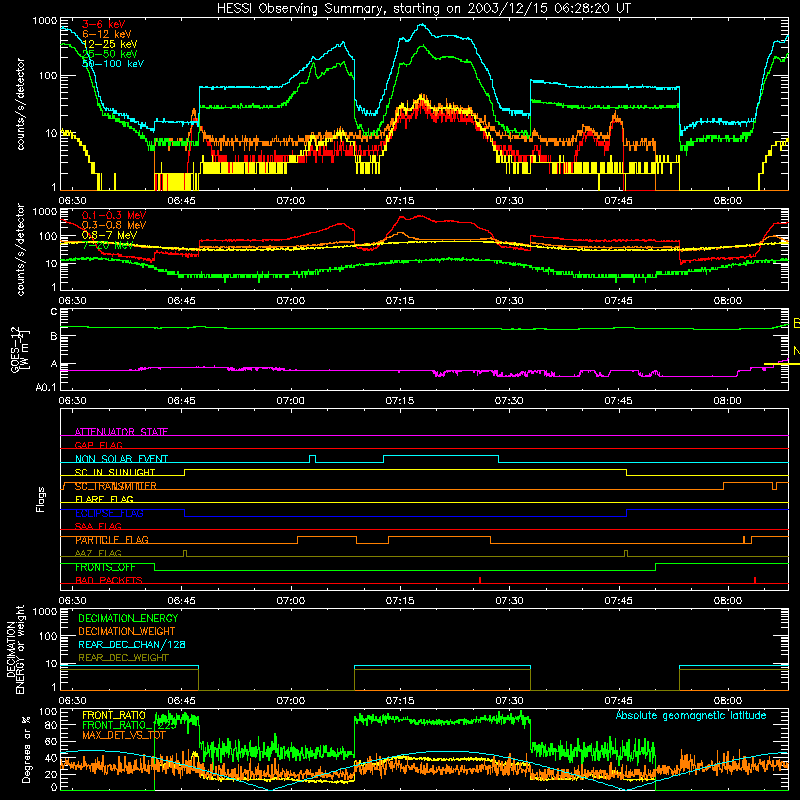Click the BAD_PACKETS red tick near 07:26
Image resolution: width=800 pixels, height=800 pixels.
(x=480, y=580)
